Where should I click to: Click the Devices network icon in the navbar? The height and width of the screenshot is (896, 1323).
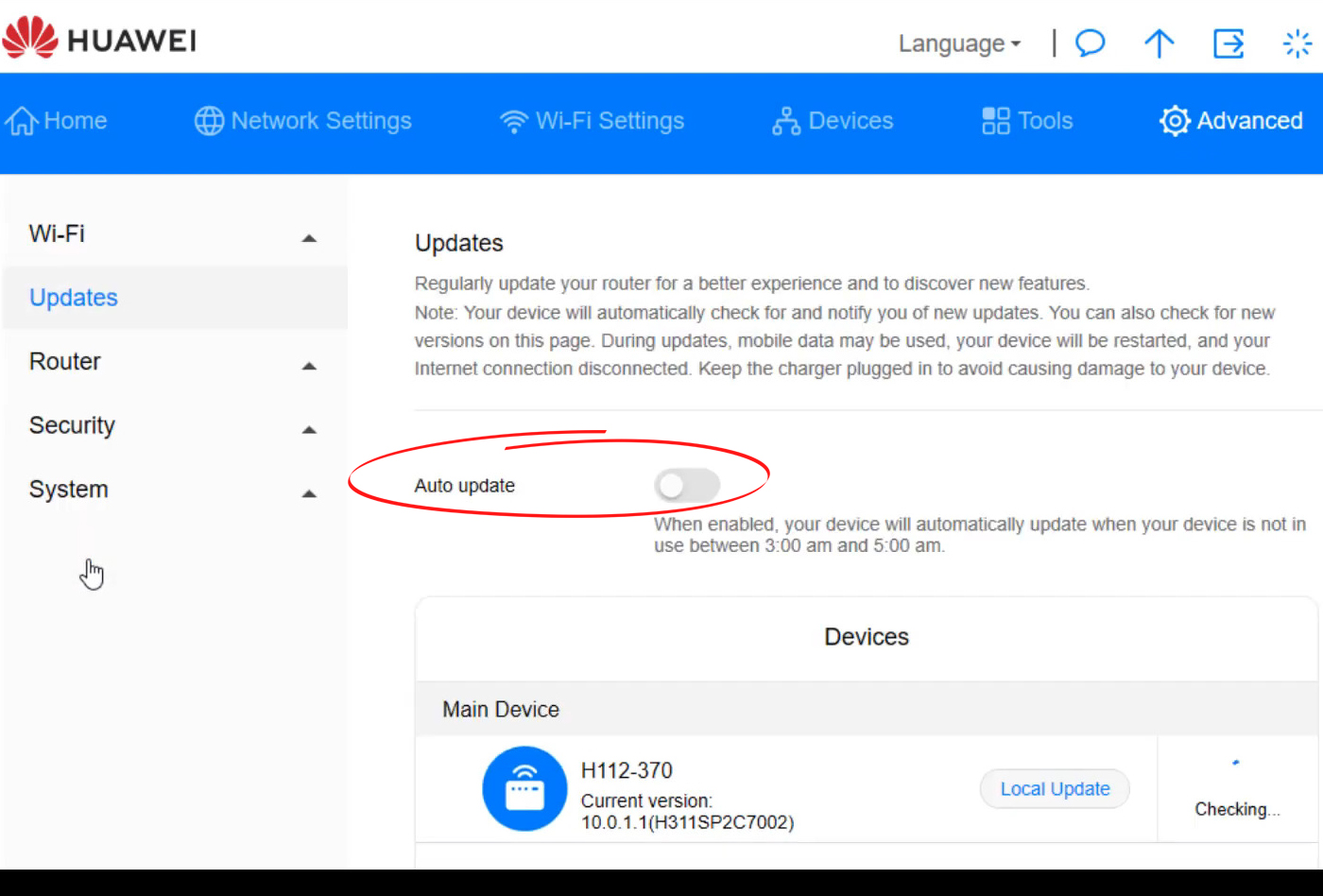click(785, 120)
